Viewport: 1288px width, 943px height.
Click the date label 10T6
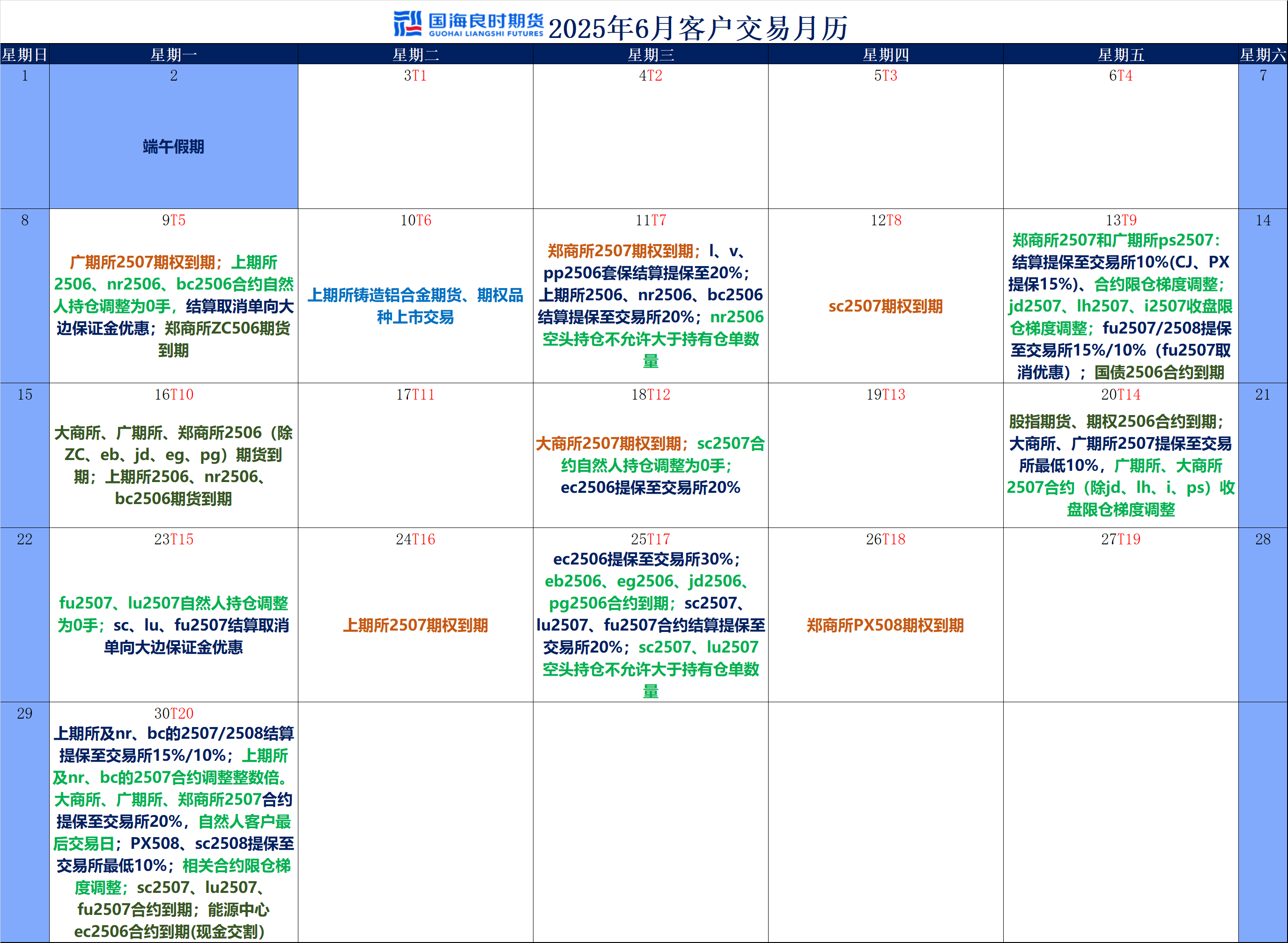pos(415,220)
